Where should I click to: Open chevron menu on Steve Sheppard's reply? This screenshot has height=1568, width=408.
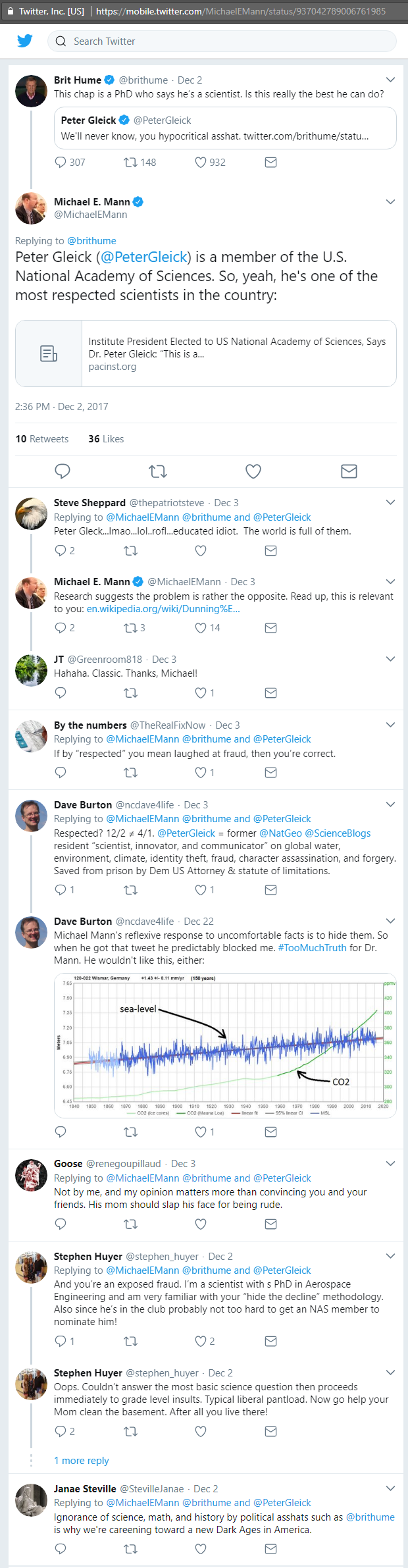pos(390,502)
